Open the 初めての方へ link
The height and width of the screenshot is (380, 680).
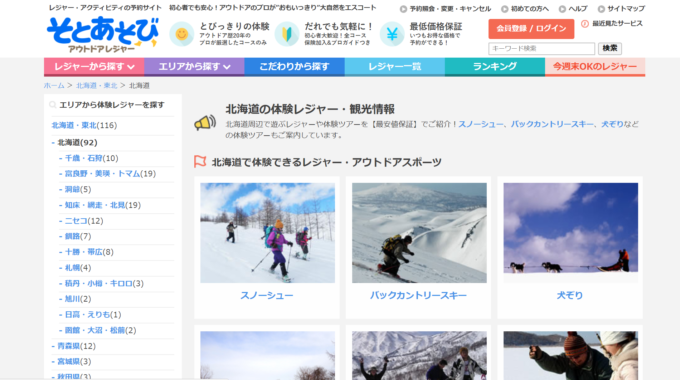coord(530,9)
